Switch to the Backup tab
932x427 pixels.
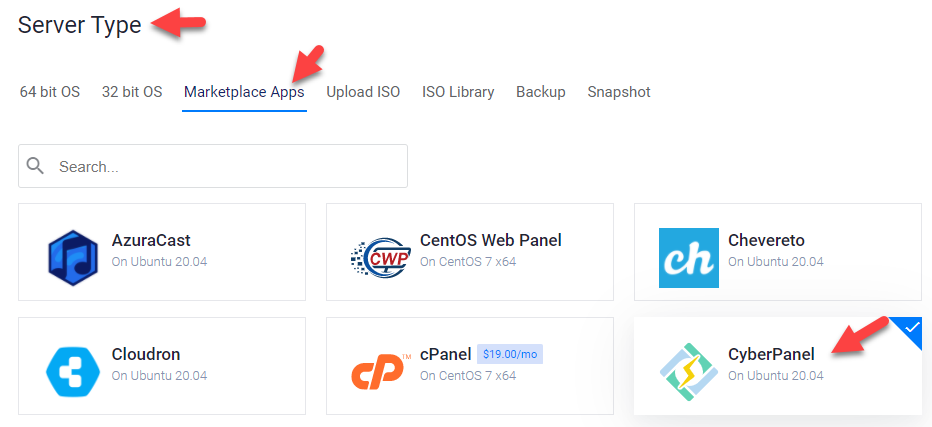tap(541, 92)
